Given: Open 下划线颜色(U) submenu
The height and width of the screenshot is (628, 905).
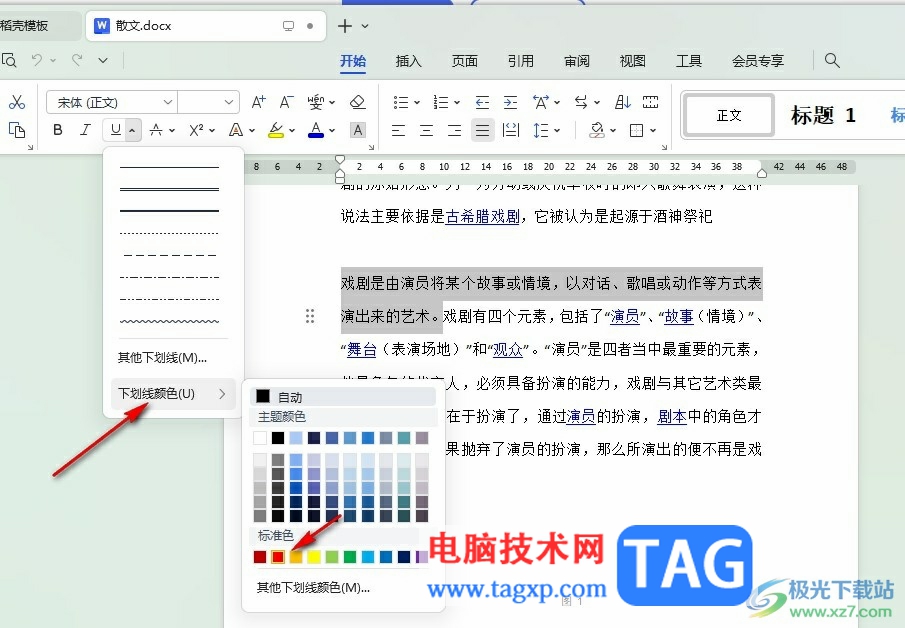Looking at the screenshot, I should click(173, 394).
